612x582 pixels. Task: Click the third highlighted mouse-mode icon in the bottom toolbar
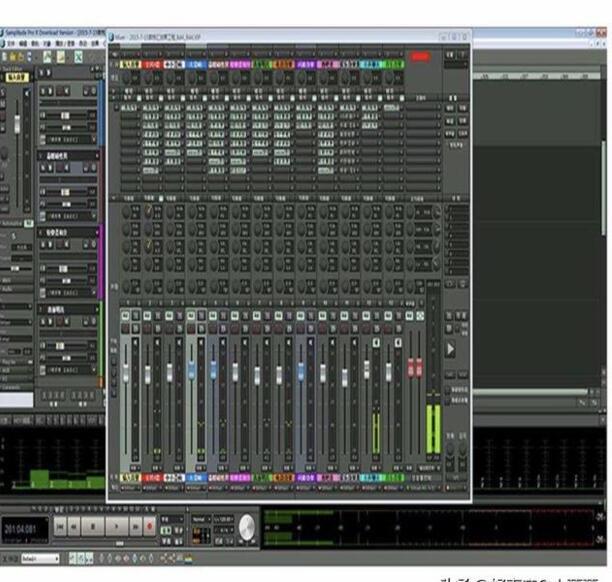pos(89,559)
